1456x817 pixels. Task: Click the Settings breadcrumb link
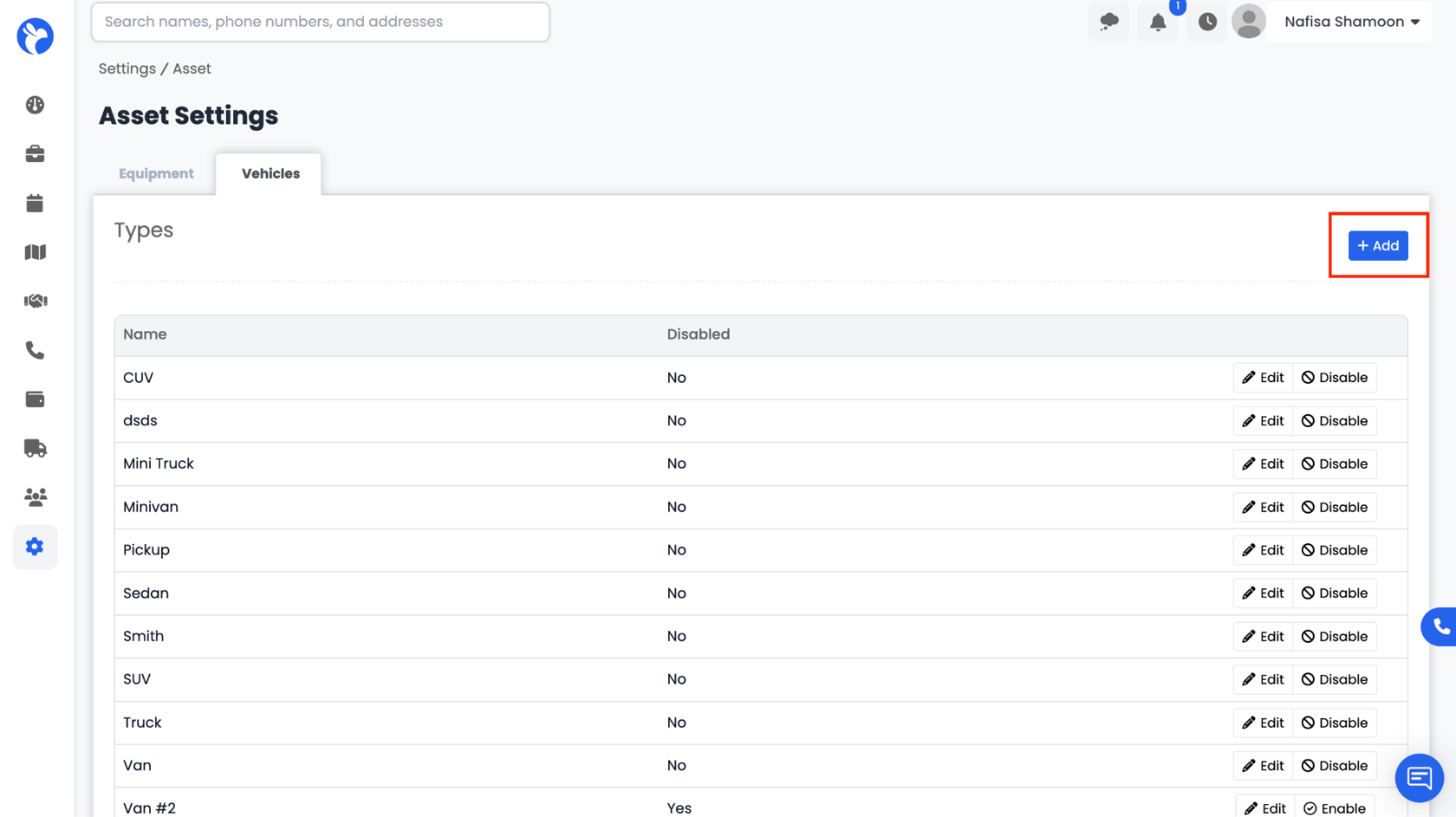[127, 68]
